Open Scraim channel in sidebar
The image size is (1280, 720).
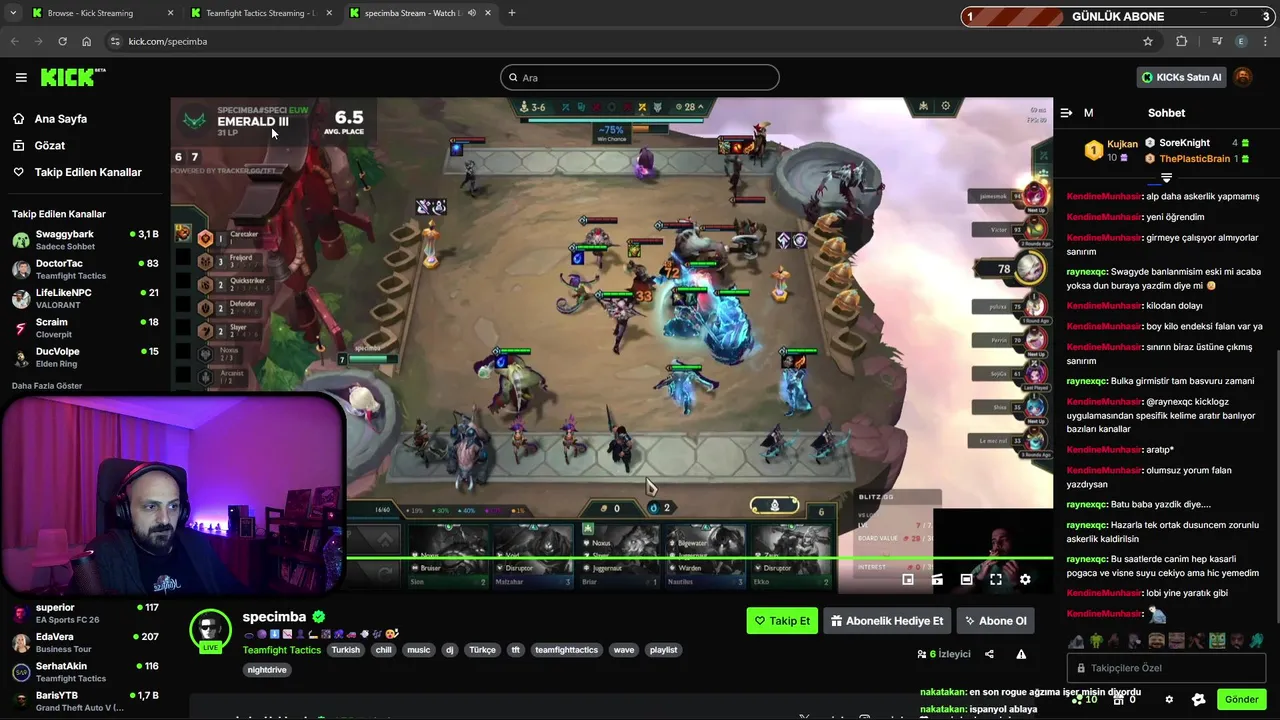click(x=85, y=328)
